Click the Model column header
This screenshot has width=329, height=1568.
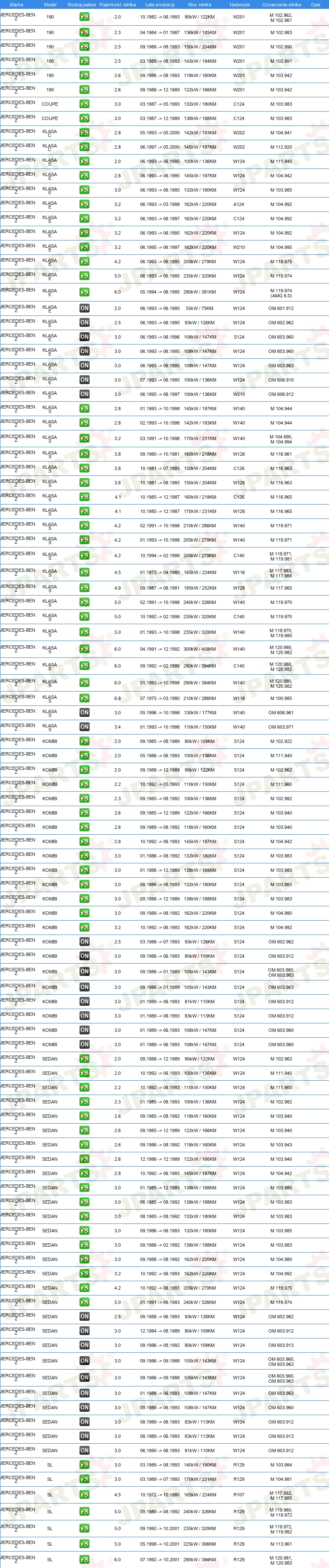pyautogui.click(x=50, y=4)
